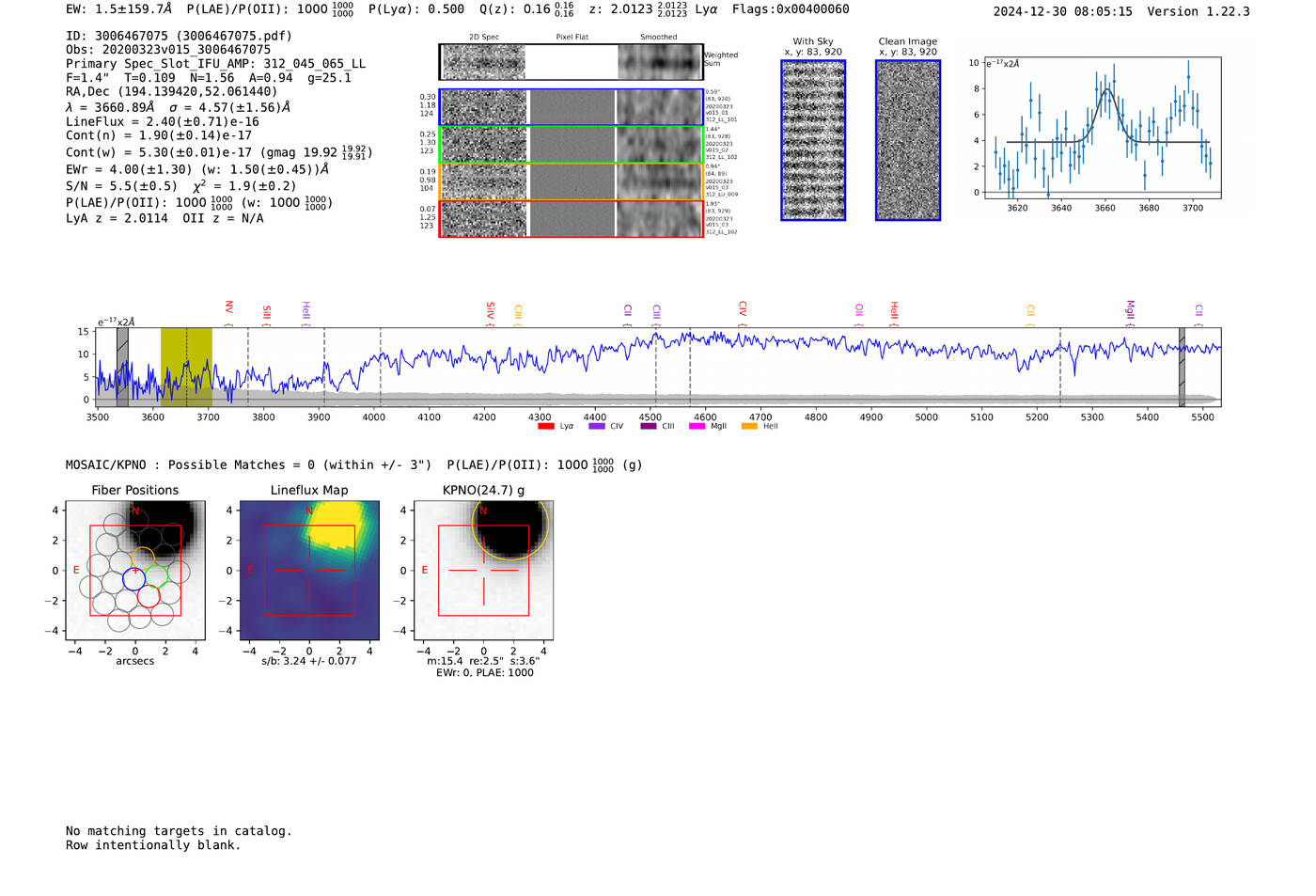The width and height of the screenshot is (1316, 896).
Task: Click the wavelength λ = 3660.89Å line
Action: click(x=178, y=107)
